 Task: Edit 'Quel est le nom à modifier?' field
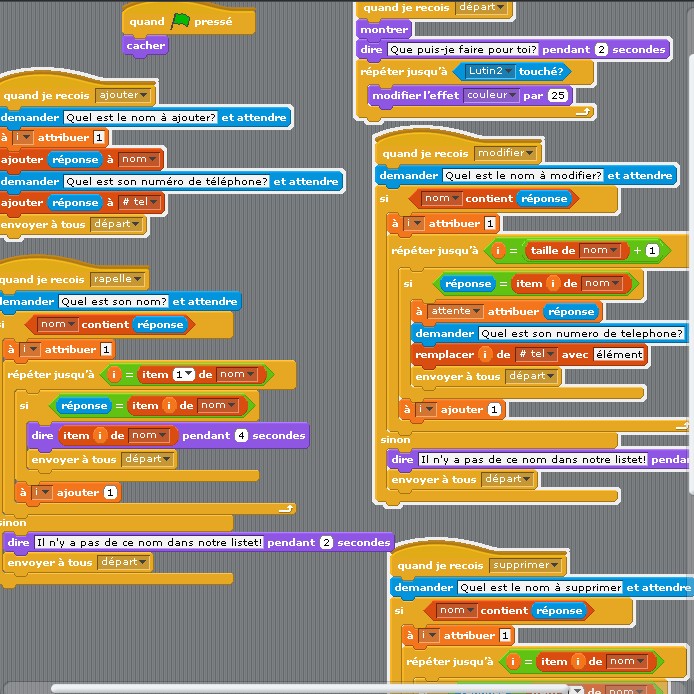click(x=523, y=175)
